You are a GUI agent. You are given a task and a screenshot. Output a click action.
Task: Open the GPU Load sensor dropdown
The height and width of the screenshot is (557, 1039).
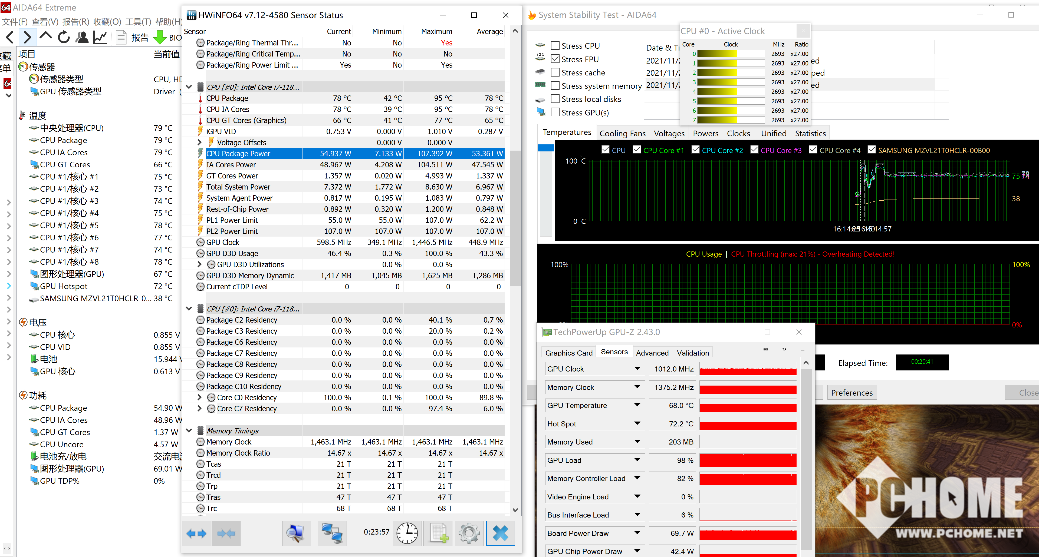coord(637,460)
